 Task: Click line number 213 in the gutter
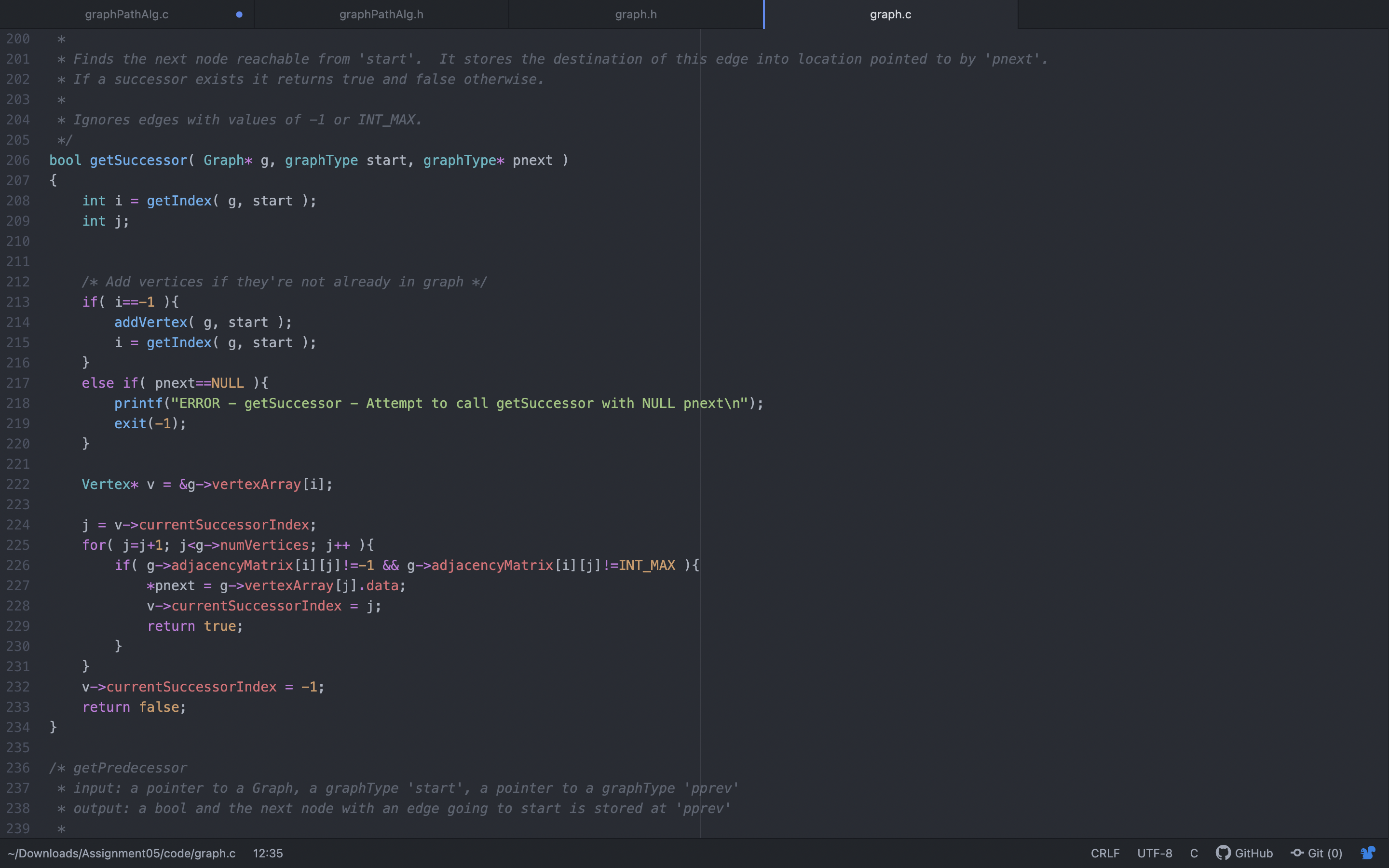[18, 302]
